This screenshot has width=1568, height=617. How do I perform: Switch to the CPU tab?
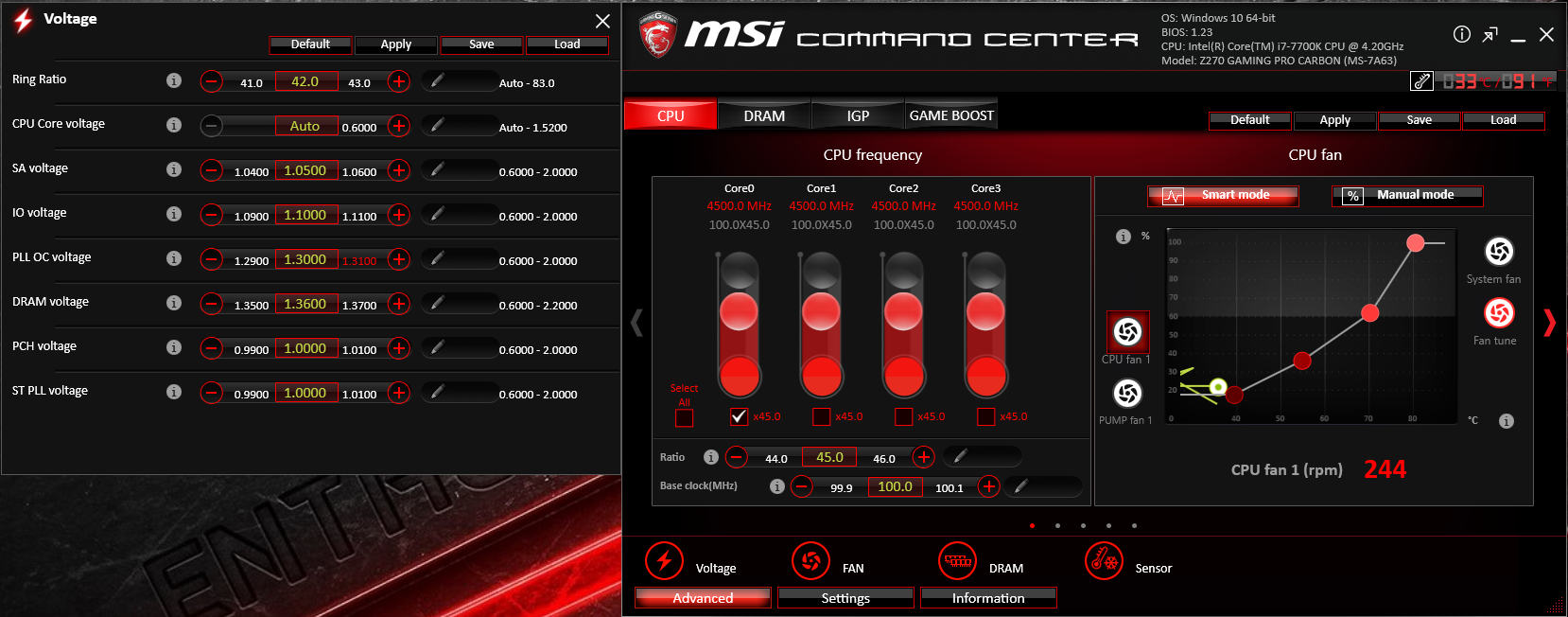click(x=671, y=115)
